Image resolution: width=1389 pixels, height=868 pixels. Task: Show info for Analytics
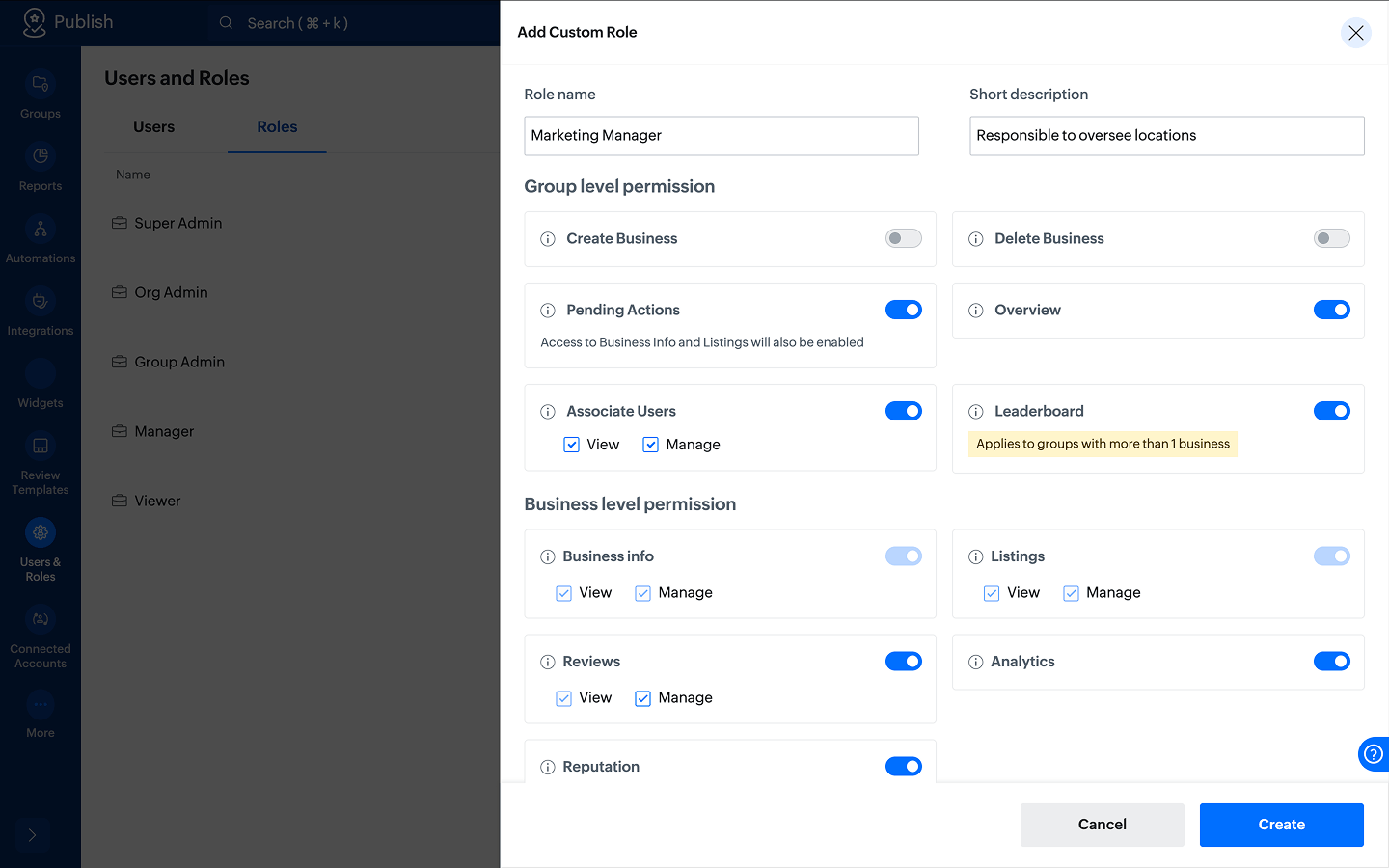[x=976, y=662]
